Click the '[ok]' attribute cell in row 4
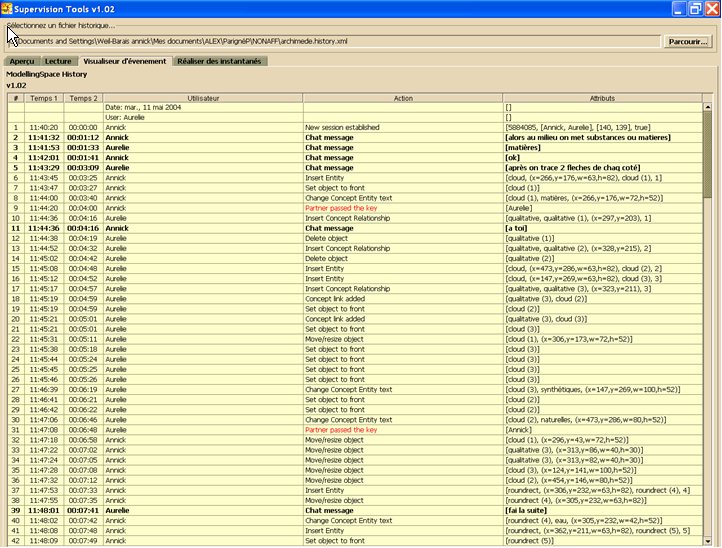722x548 pixels. click(x=603, y=158)
